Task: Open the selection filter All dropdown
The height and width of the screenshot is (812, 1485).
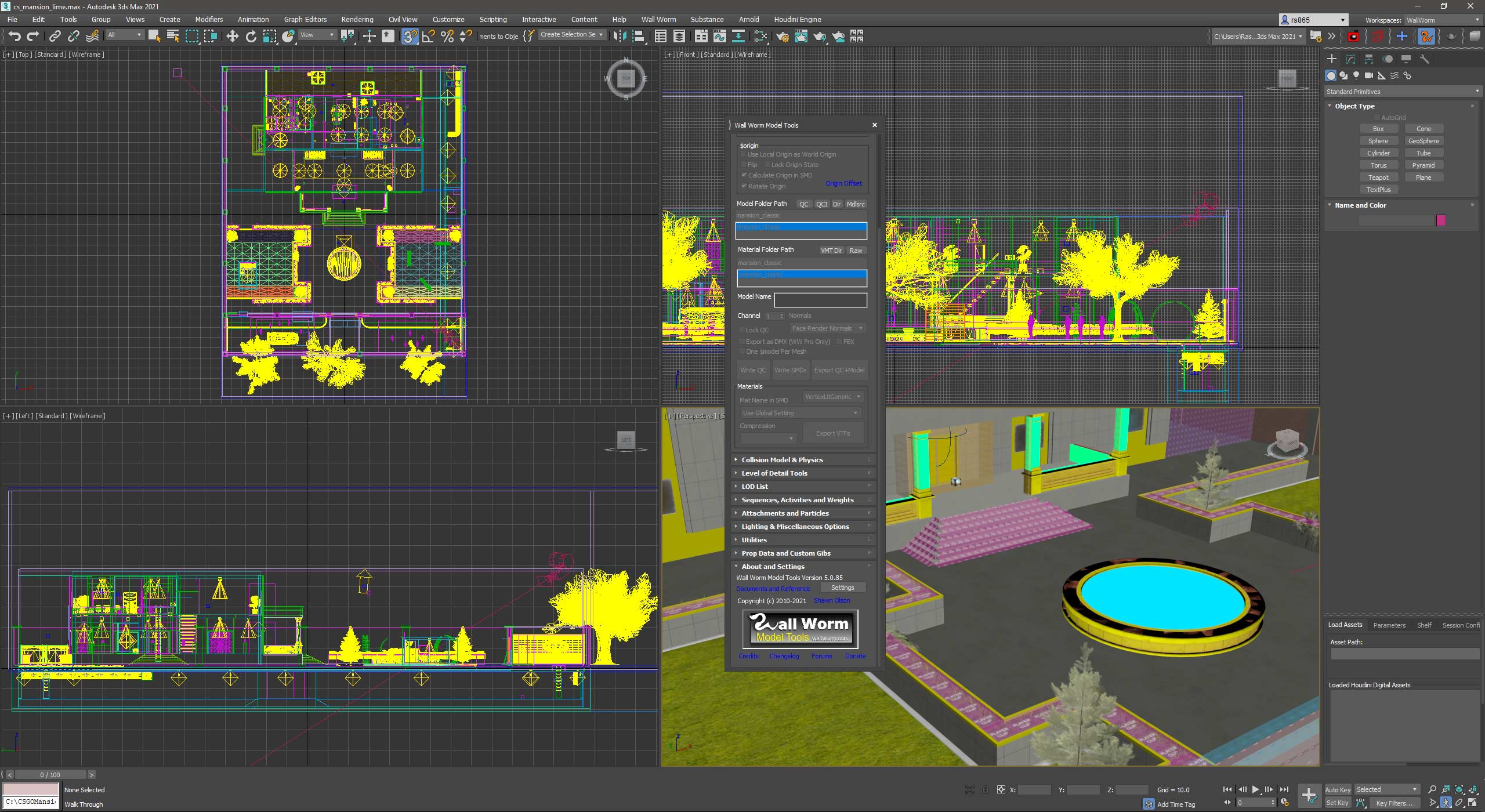Action: (124, 35)
